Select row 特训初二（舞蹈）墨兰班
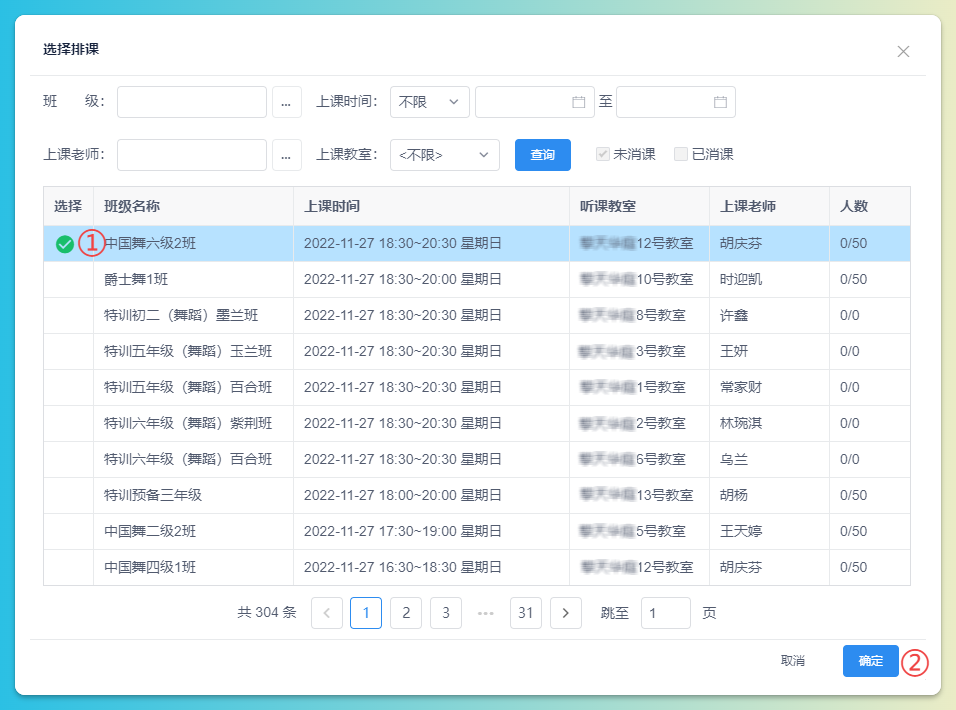Image resolution: width=956 pixels, height=710 pixels. pyautogui.click(x=477, y=316)
